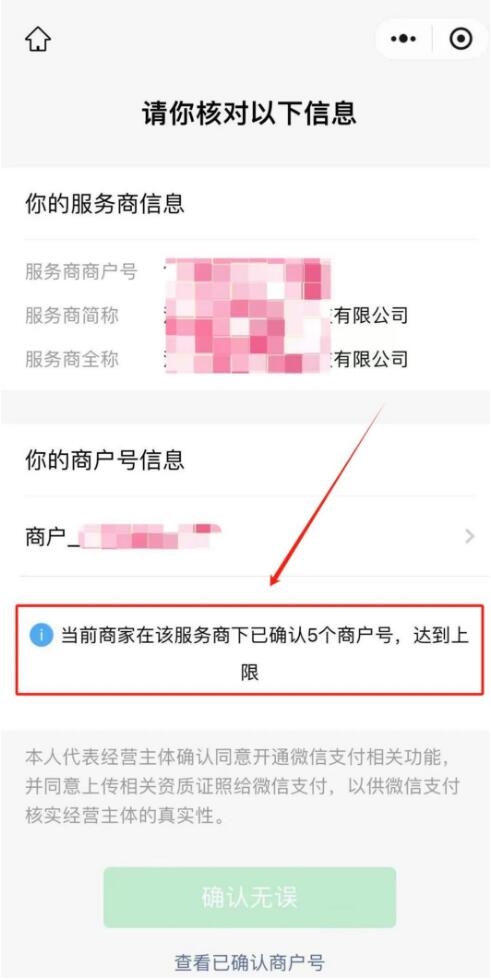Select the 服务商简称 field label

click(x=71, y=315)
